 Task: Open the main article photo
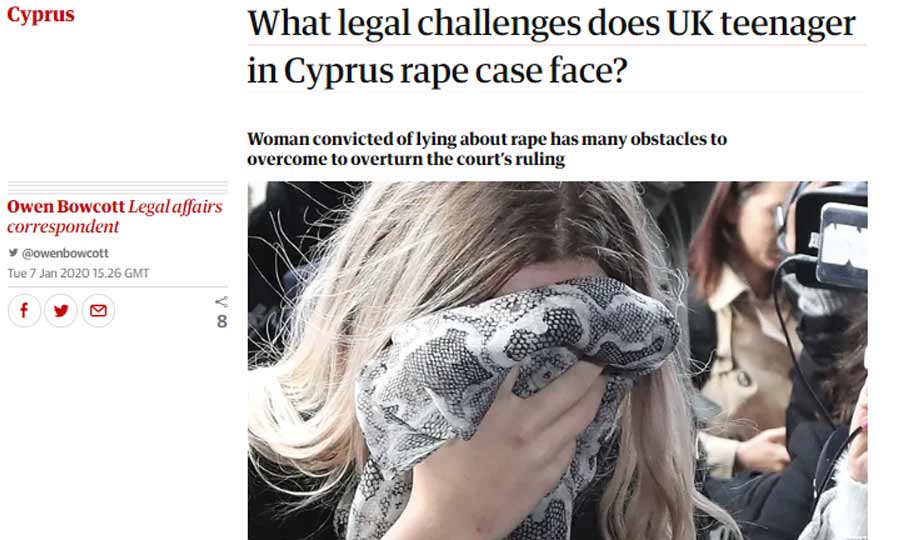point(557,360)
